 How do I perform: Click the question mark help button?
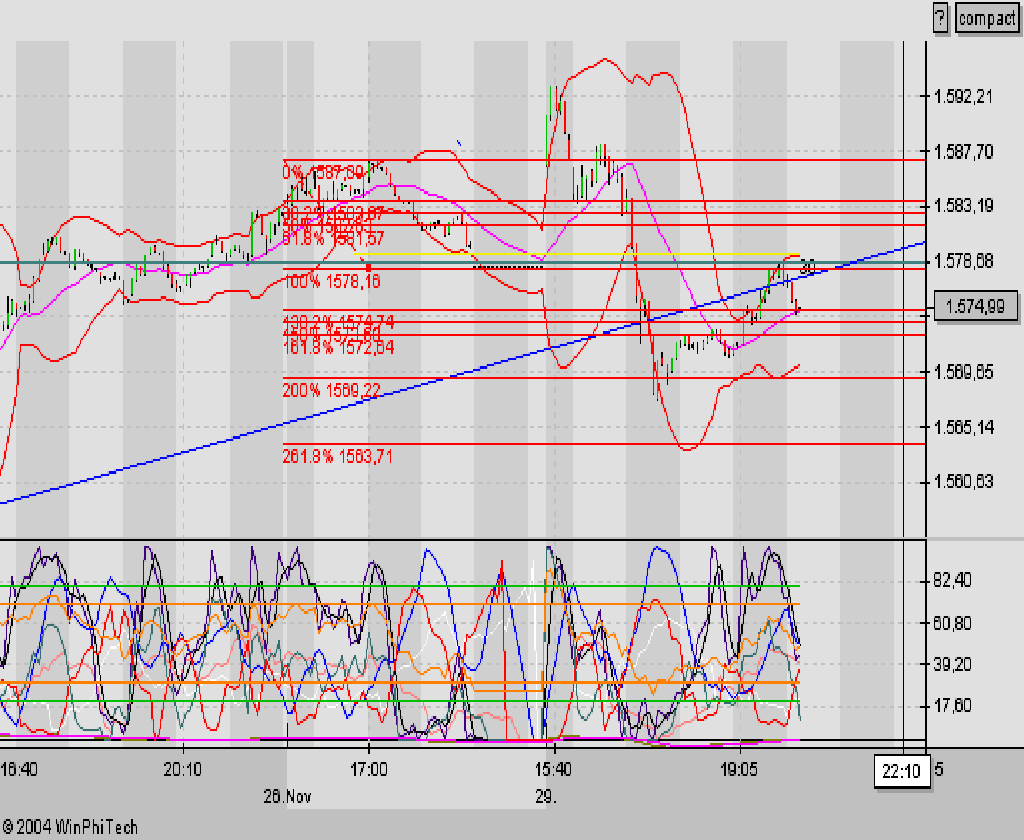click(939, 18)
